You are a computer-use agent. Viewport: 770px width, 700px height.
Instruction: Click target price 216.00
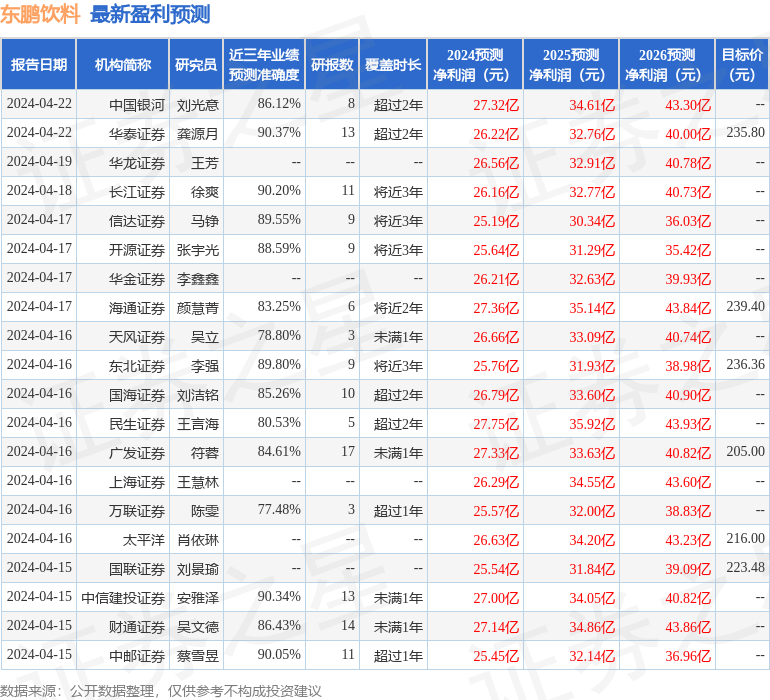(745, 538)
